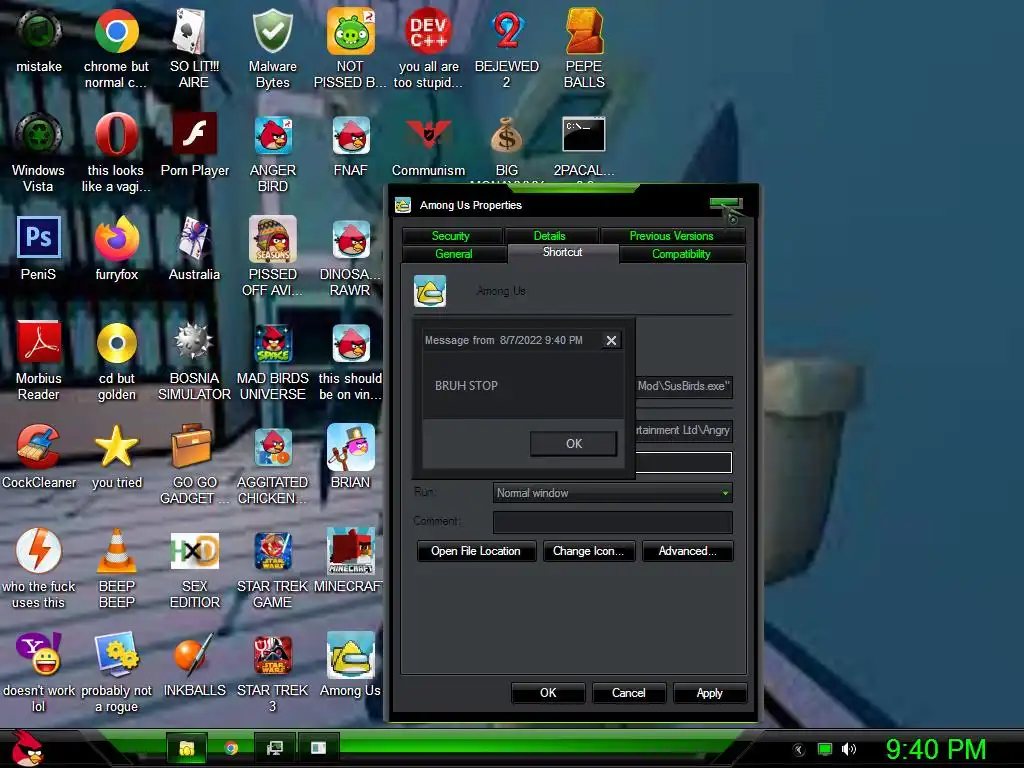Select the BIG money bag icon
This screenshot has height=768, width=1024.
pyautogui.click(x=507, y=135)
